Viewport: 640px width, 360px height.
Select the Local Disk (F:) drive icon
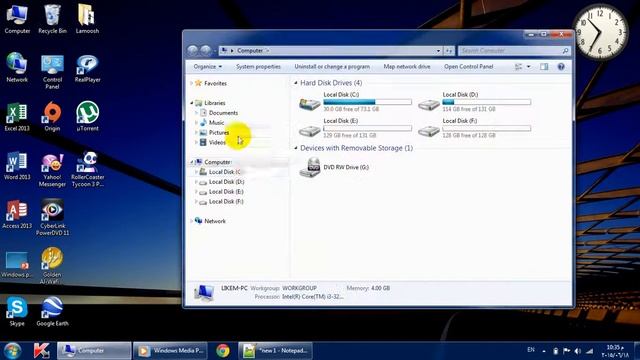[x=429, y=131]
